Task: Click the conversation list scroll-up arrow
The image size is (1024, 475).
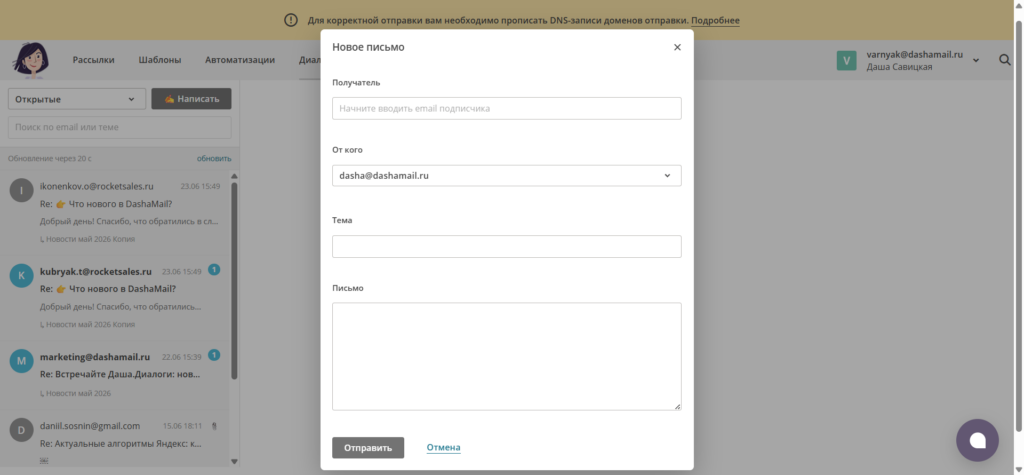Action: click(234, 176)
